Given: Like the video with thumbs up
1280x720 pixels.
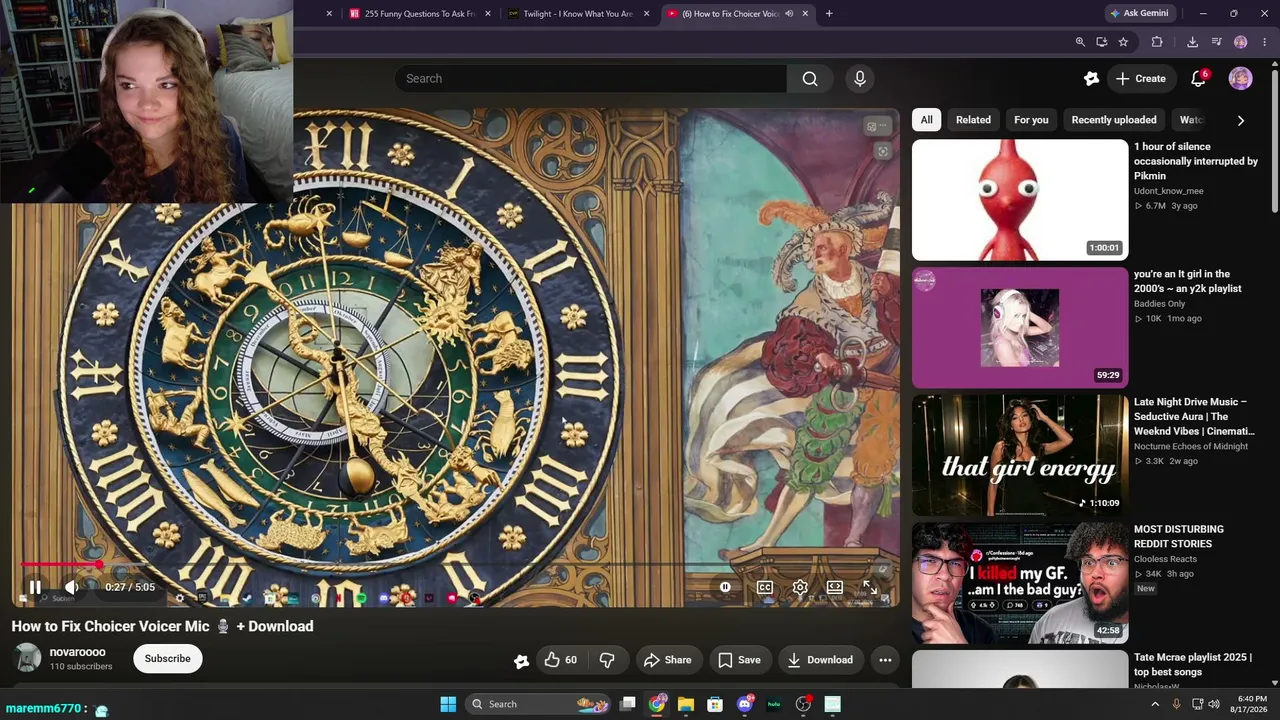Looking at the screenshot, I should point(561,660).
